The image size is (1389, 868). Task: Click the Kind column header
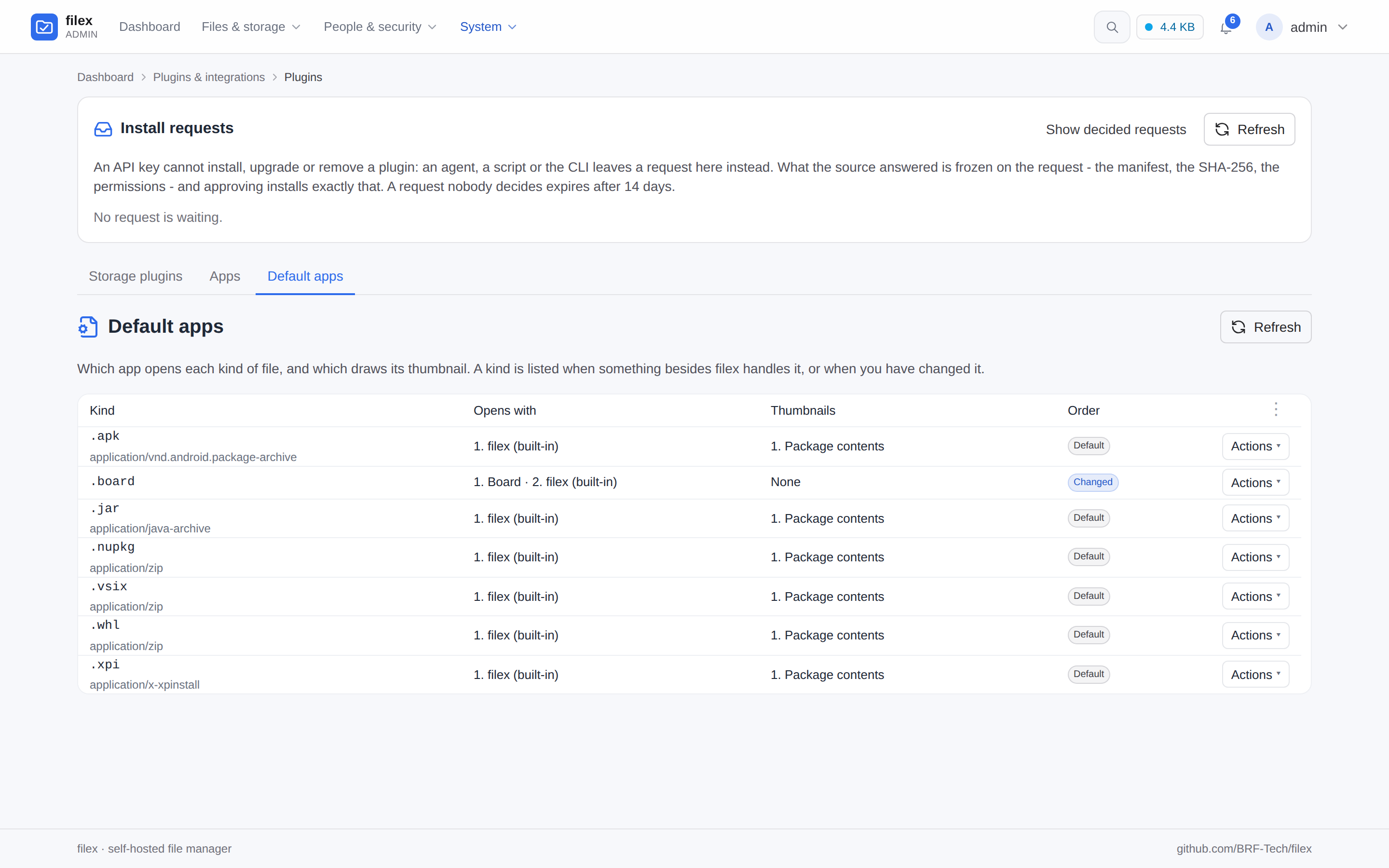coord(102,410)
